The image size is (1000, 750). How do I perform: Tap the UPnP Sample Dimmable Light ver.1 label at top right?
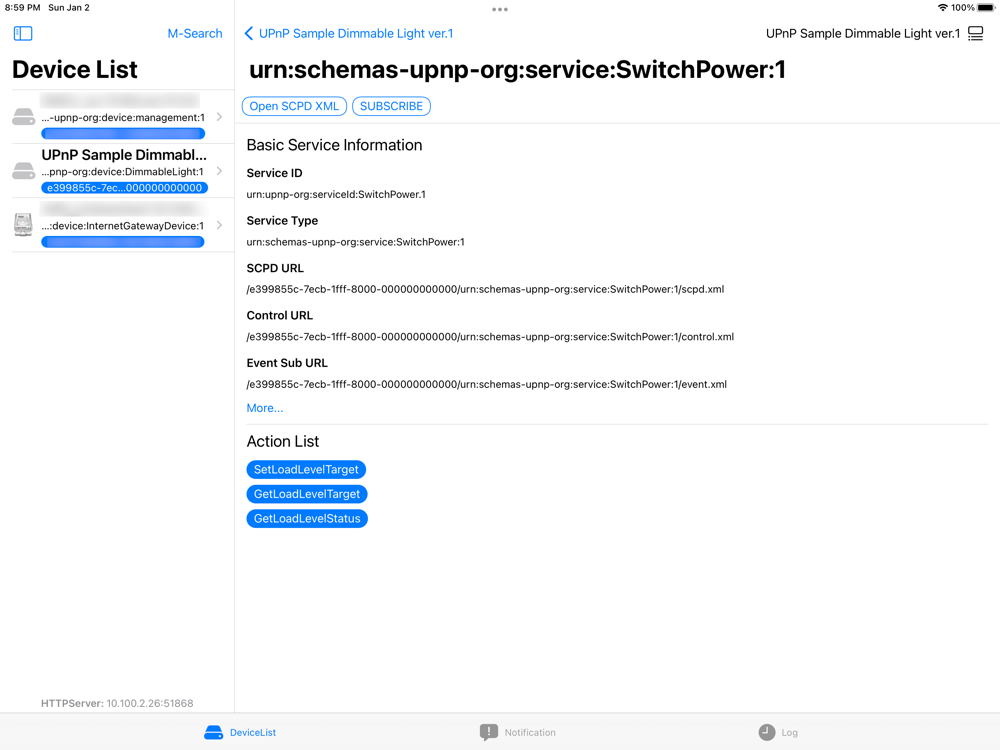coord(863,33)
